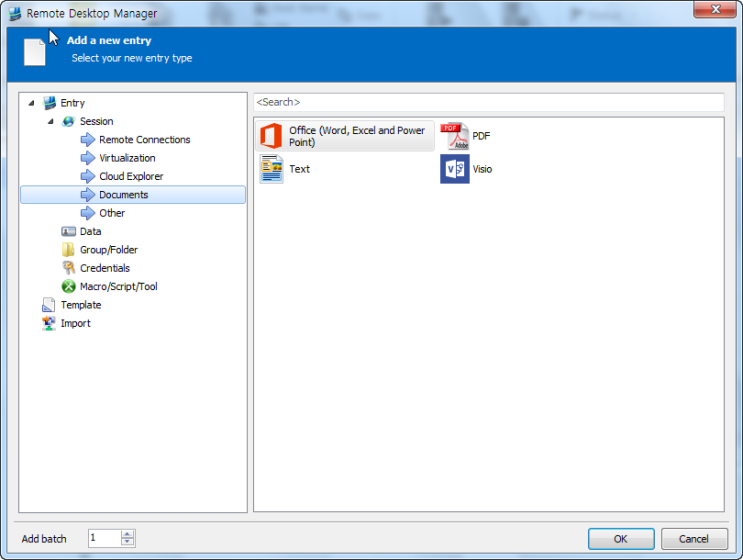
Task: Open Template in the tree
Action: pyautogui.click(x=81, y=305)
